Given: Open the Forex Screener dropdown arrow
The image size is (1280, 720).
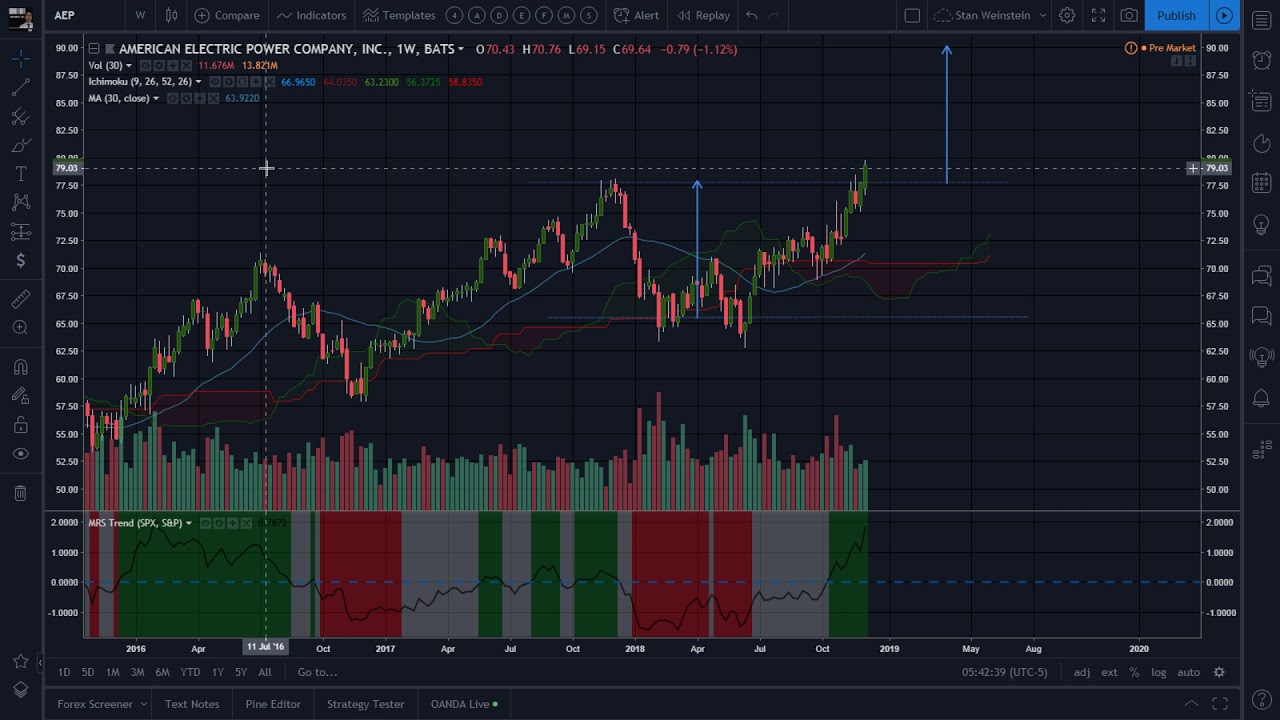Looking at the screenshot, I should [x=143, y=704].
